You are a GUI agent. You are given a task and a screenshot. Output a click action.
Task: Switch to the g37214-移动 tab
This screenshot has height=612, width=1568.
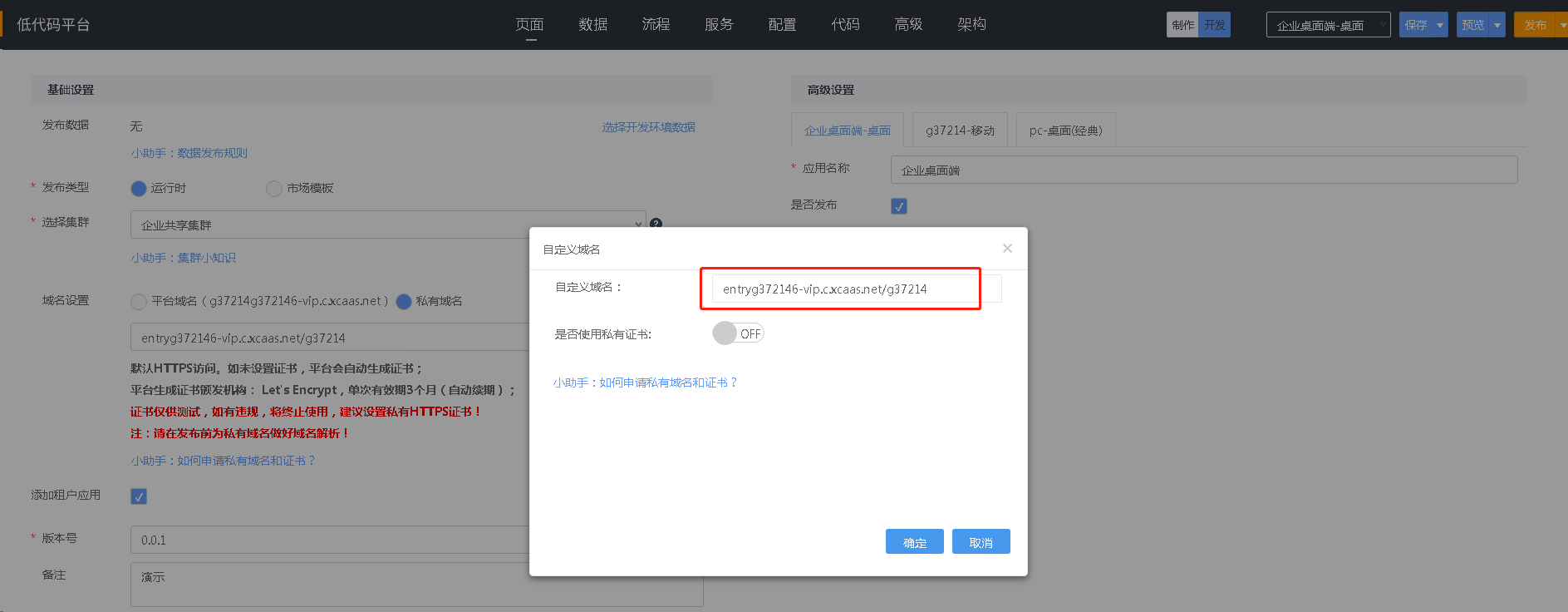(960, 131)
